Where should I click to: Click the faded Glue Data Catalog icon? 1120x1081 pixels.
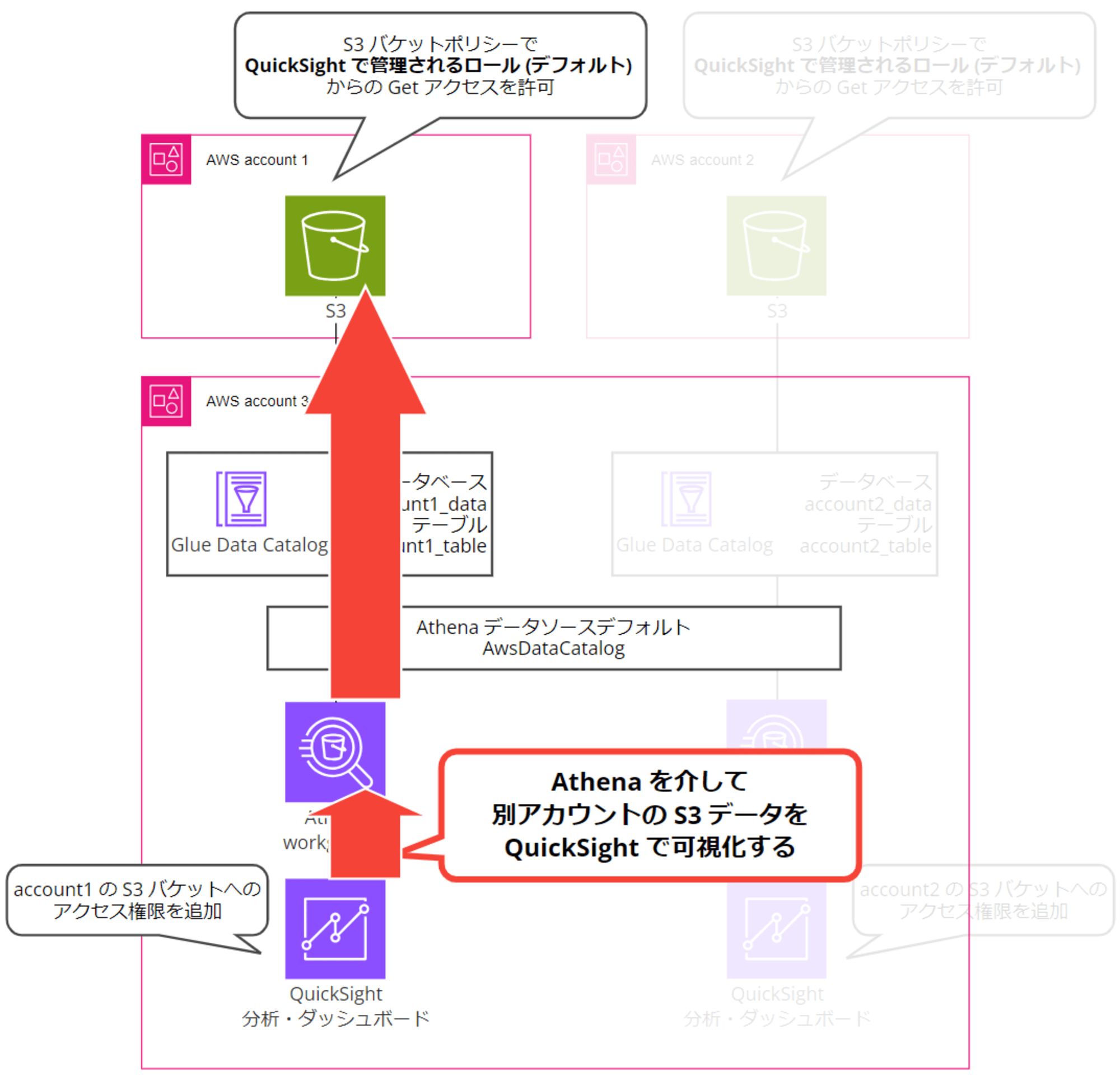tap(687, 499)
